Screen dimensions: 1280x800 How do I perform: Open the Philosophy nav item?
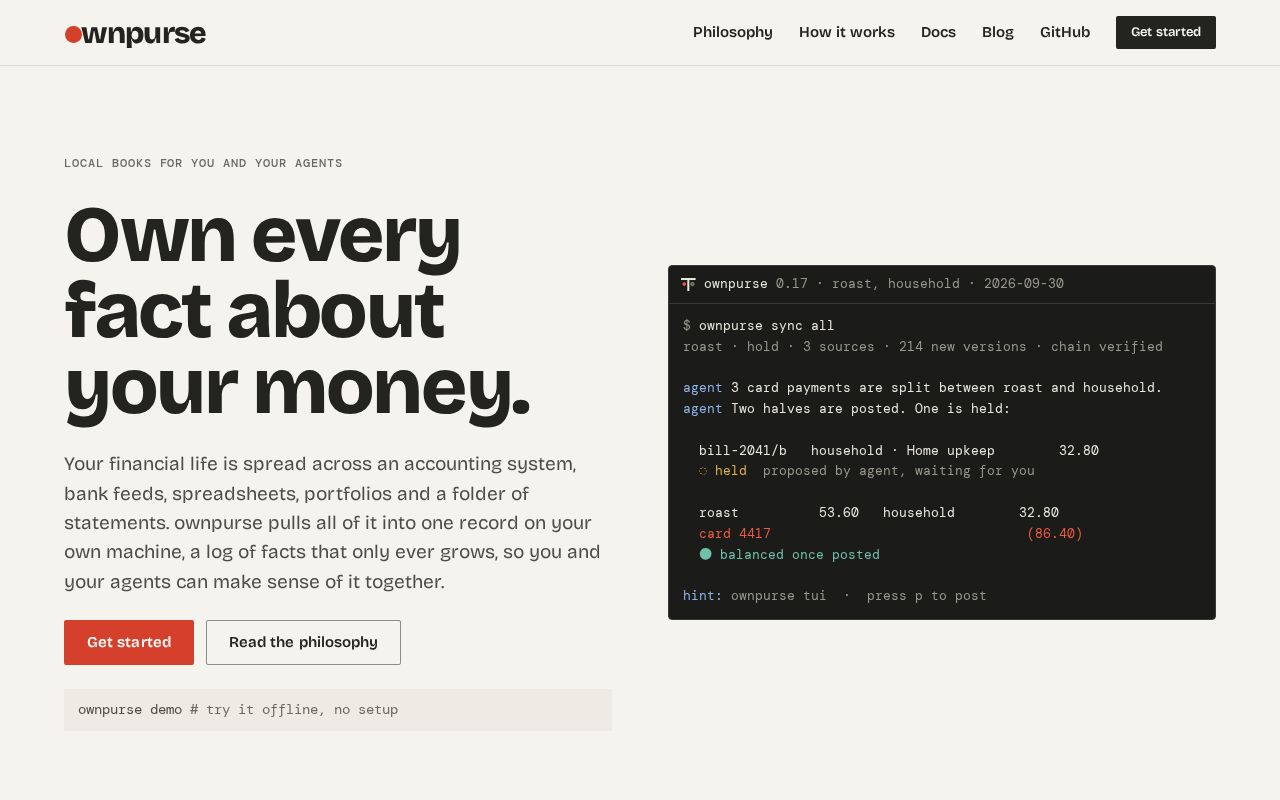tap(733, 32)
